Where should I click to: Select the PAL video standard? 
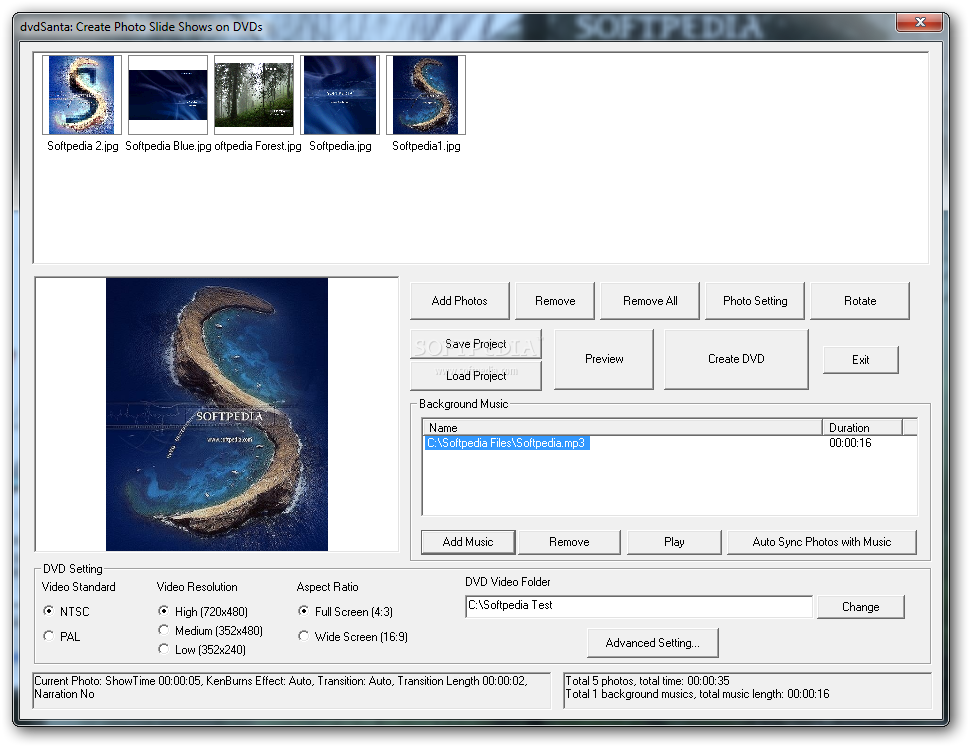(61, 636)
